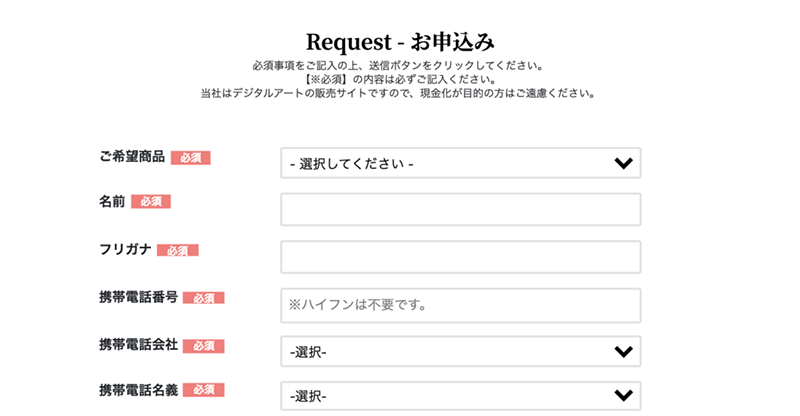Click the Request - お申込み heading
Viewport: 800px width, 416px height.
[x=400, y=42]
